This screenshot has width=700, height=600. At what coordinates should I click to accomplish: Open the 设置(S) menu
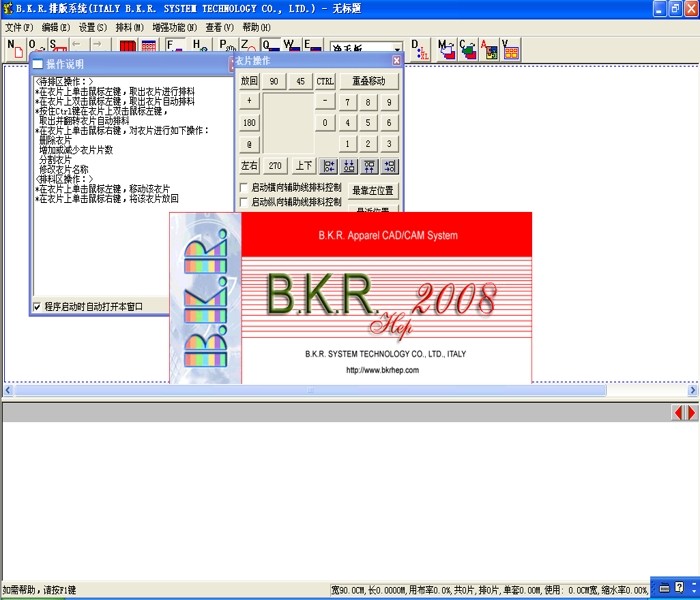(93, 28)
